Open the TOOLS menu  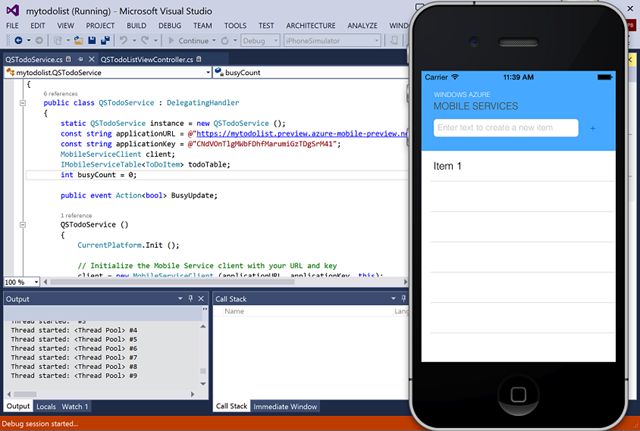pos(235,25)
